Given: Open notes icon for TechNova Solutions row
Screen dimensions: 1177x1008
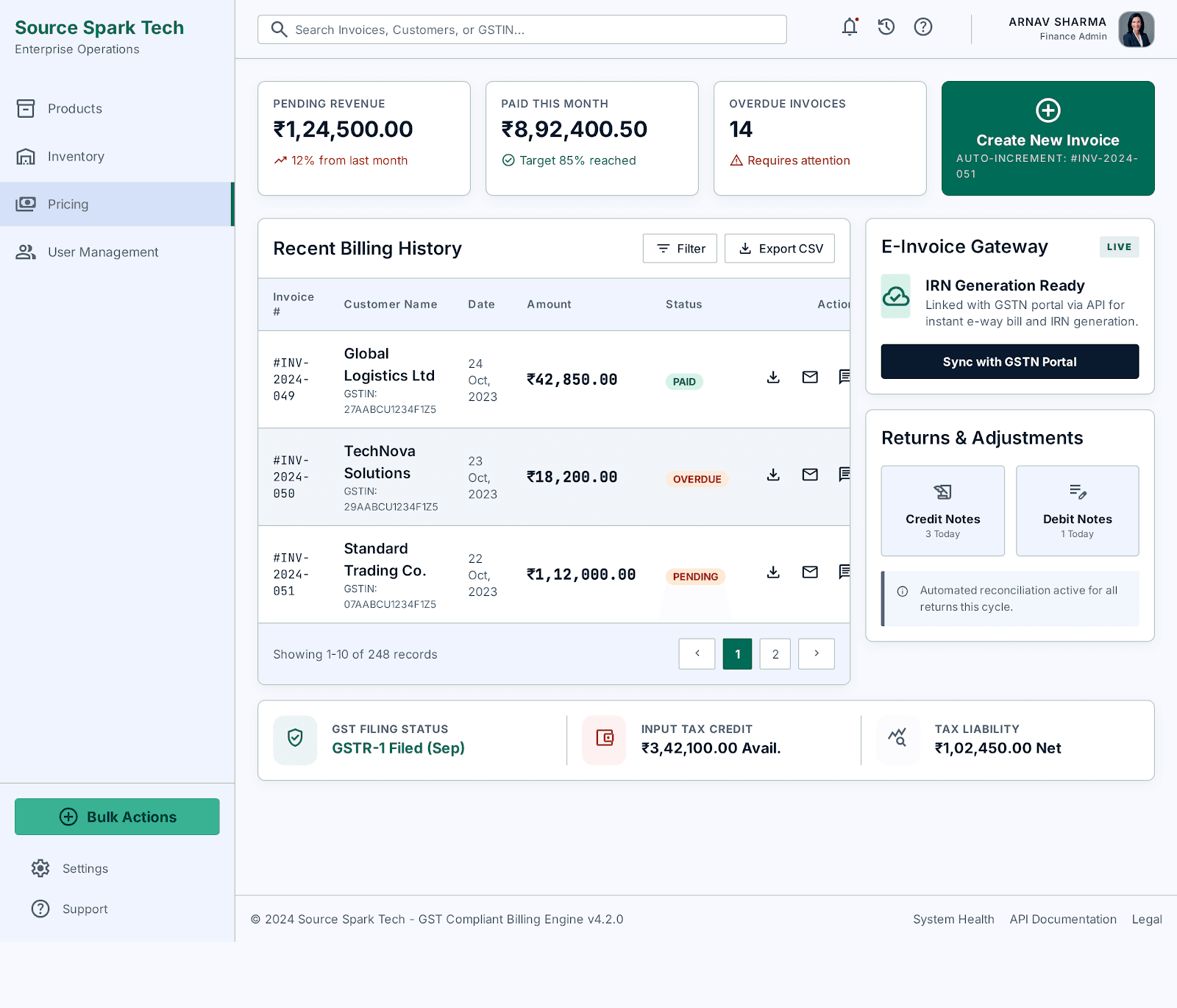Looking at the screenshot, I should point(844,475).
